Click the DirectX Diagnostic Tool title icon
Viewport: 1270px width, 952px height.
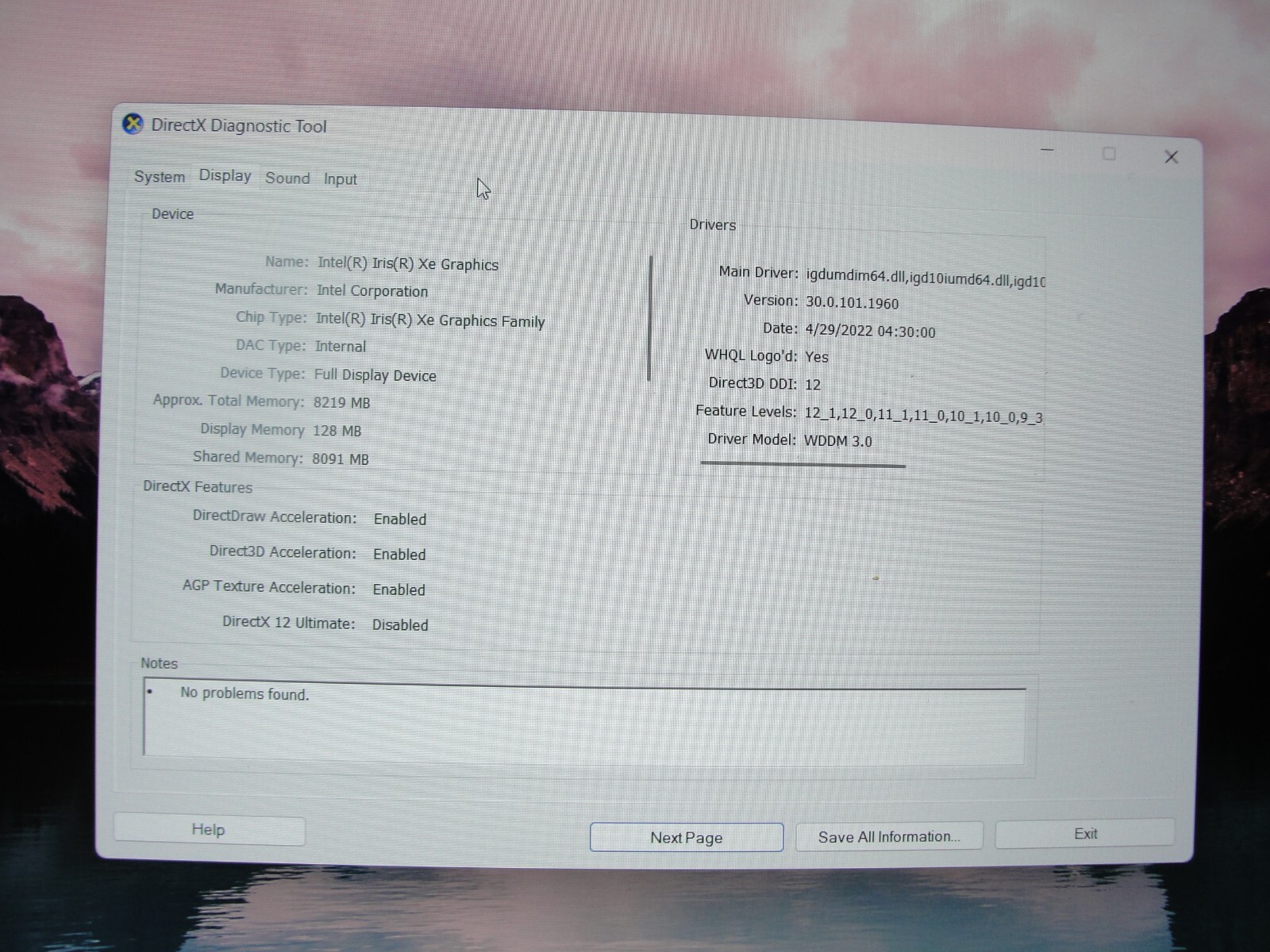133,125
